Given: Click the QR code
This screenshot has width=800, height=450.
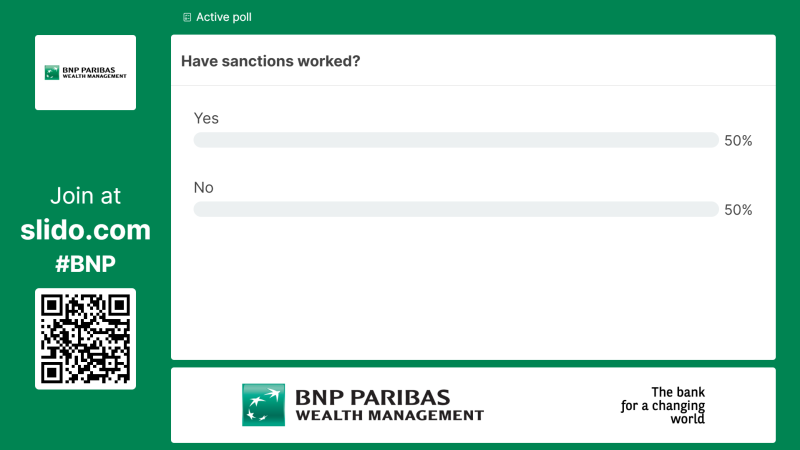Looking at the screenshot, I should pyautogui.click(x=85, y=338).
